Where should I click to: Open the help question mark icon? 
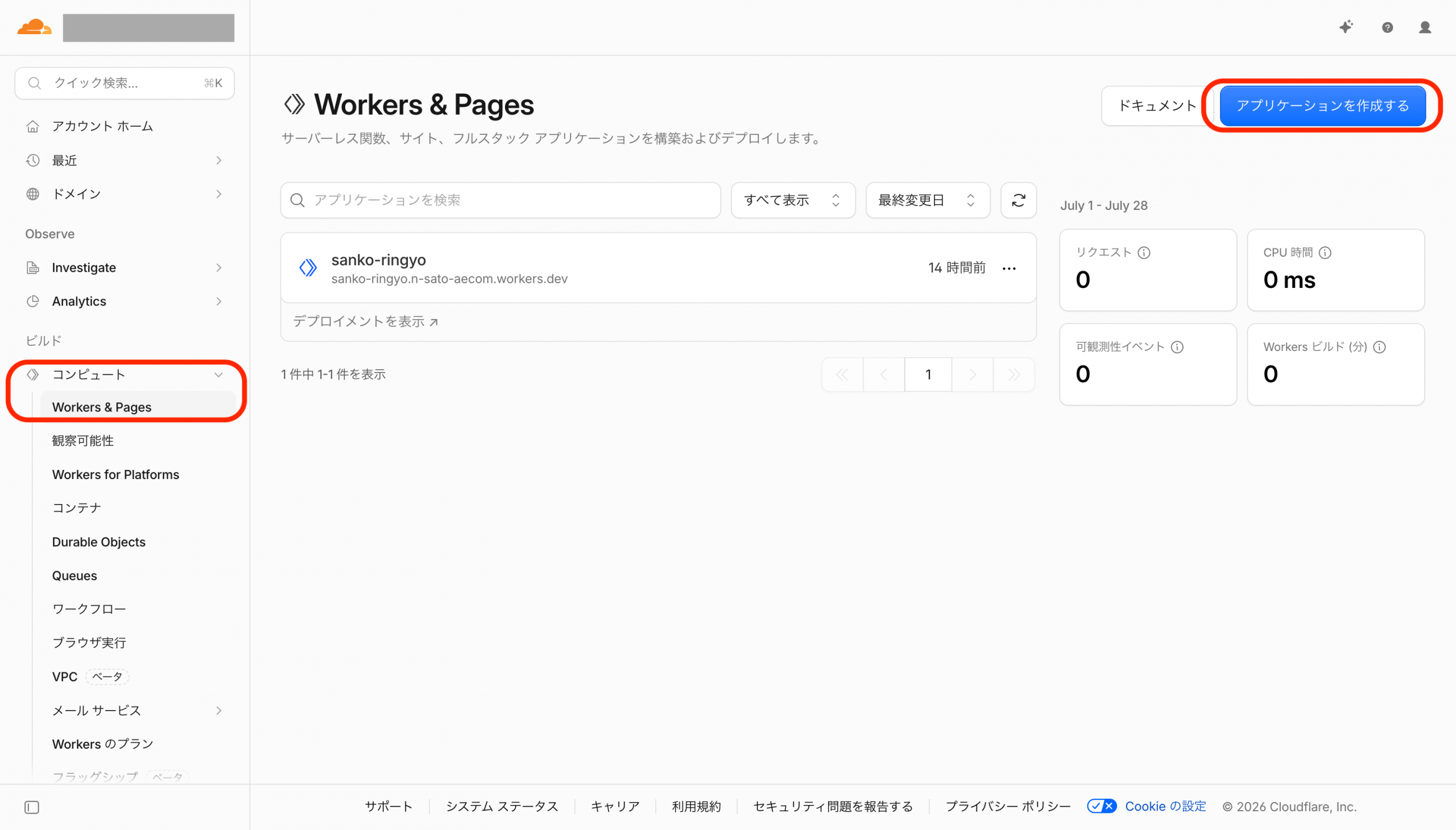click(1387, 27)
